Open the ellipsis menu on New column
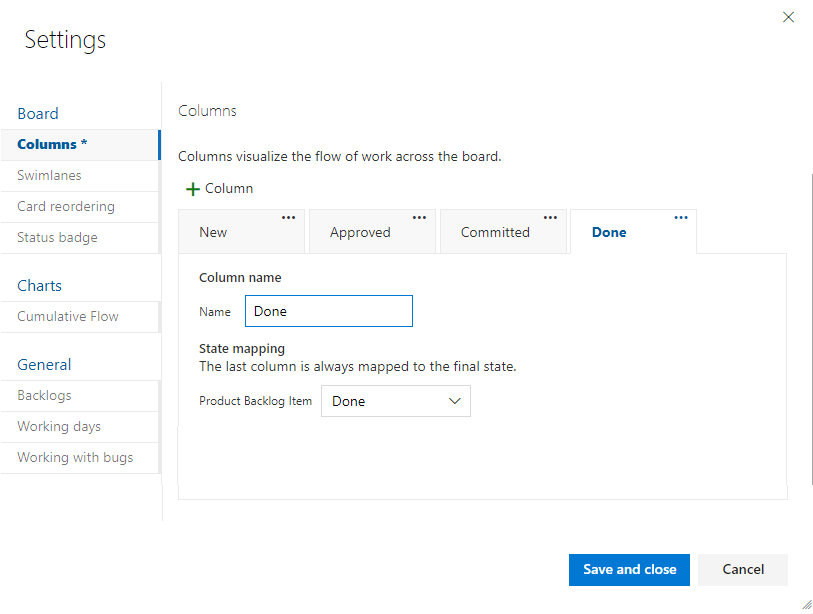The width and height of the screenshot is (813, 614). [x=288, y=218]
